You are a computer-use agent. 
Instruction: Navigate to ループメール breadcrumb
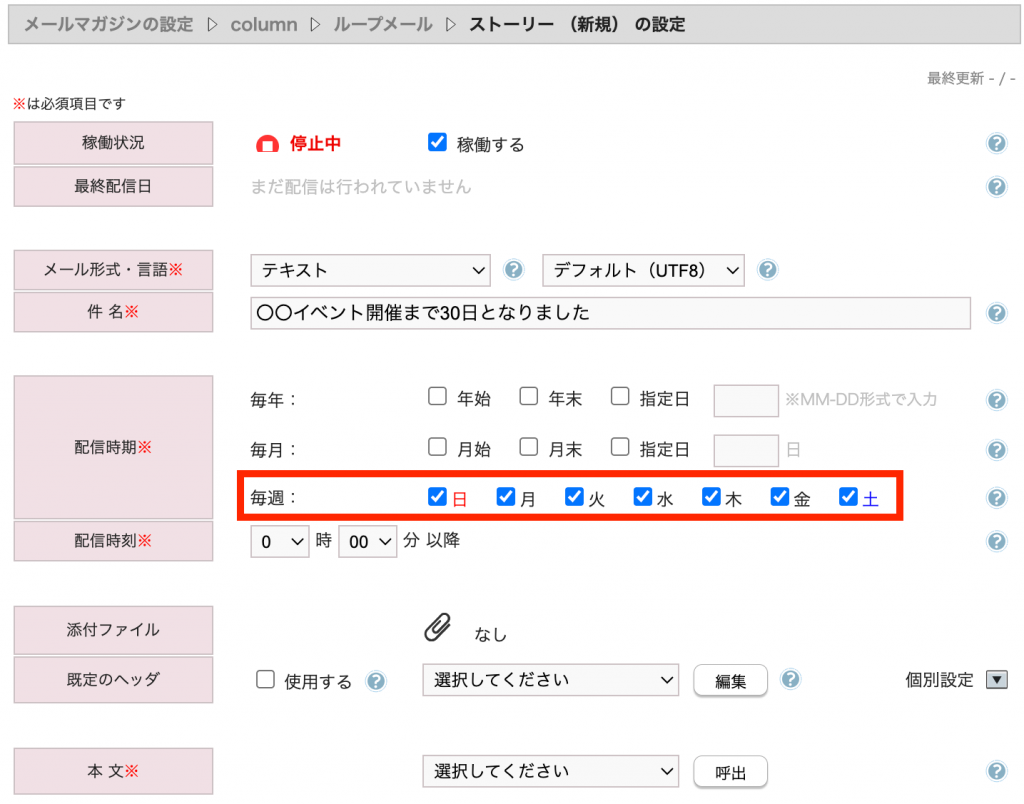click(384, 25)
